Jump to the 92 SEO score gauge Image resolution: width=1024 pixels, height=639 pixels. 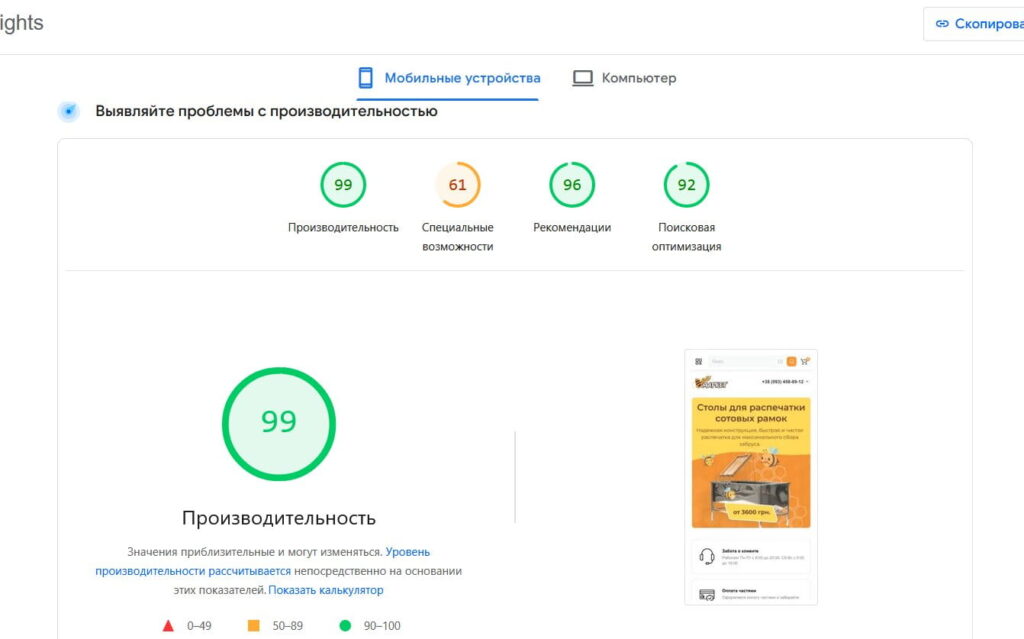pos(686,185)
